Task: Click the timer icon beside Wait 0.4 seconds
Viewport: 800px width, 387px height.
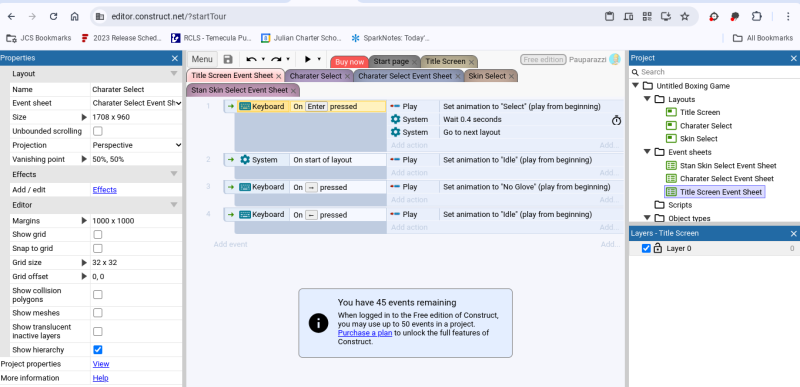Action: tap(616, 120)
